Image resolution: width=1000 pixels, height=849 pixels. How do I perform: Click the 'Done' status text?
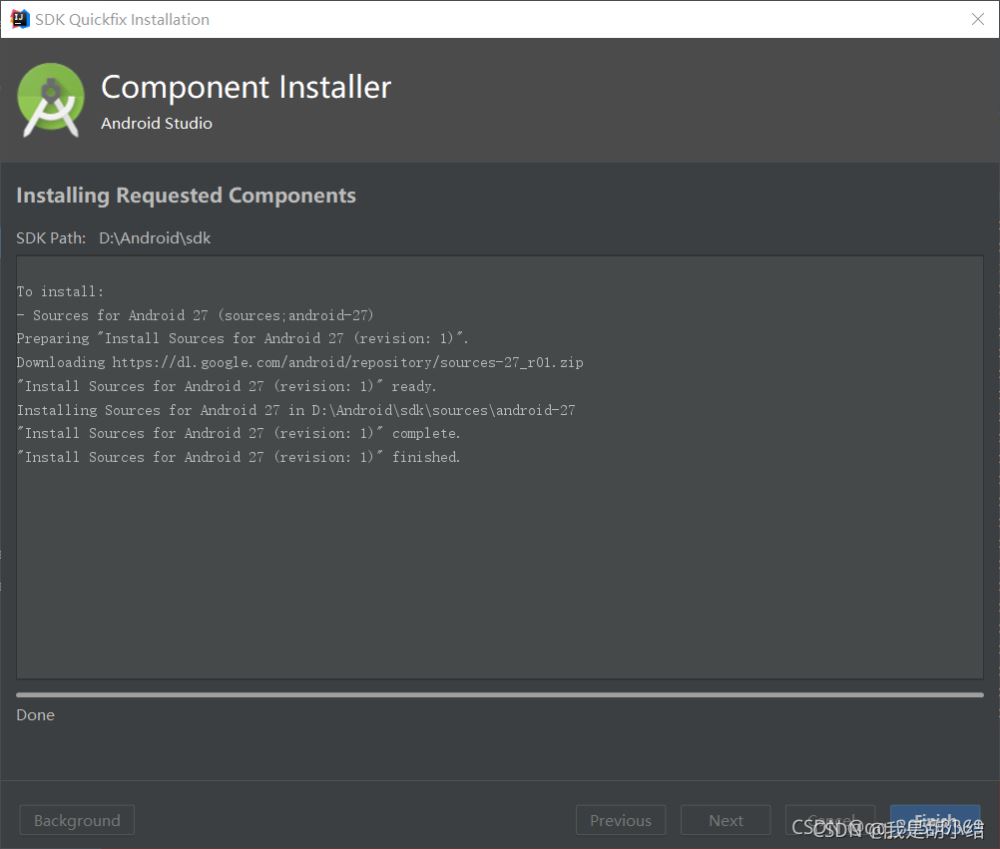coord(36,715)
